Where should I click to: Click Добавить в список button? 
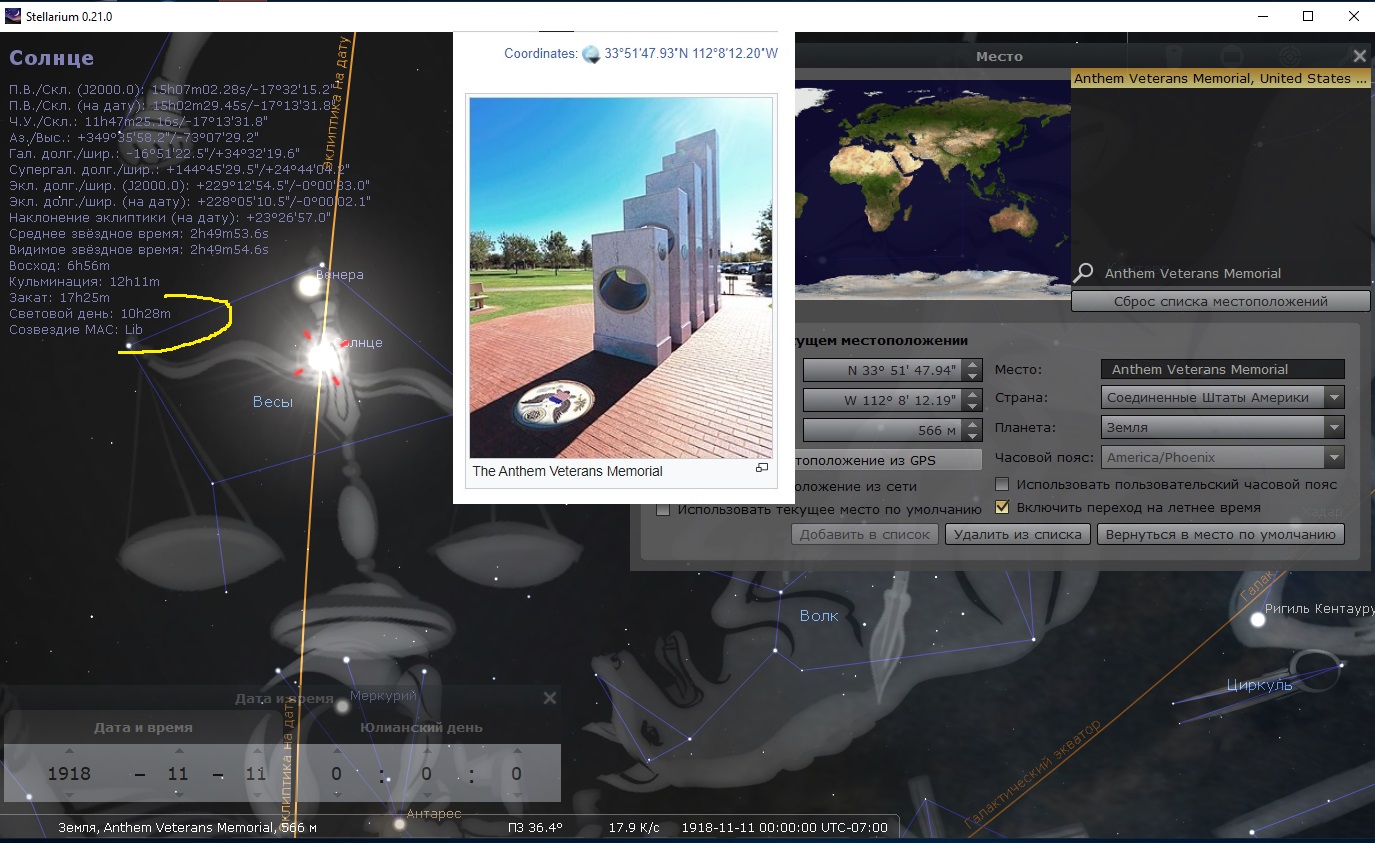pos(865,534)
